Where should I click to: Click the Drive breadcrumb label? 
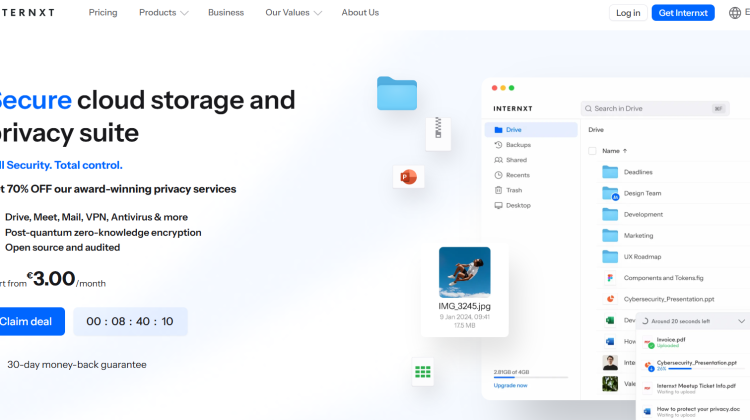pyautogui.click(x=596, y=130)
